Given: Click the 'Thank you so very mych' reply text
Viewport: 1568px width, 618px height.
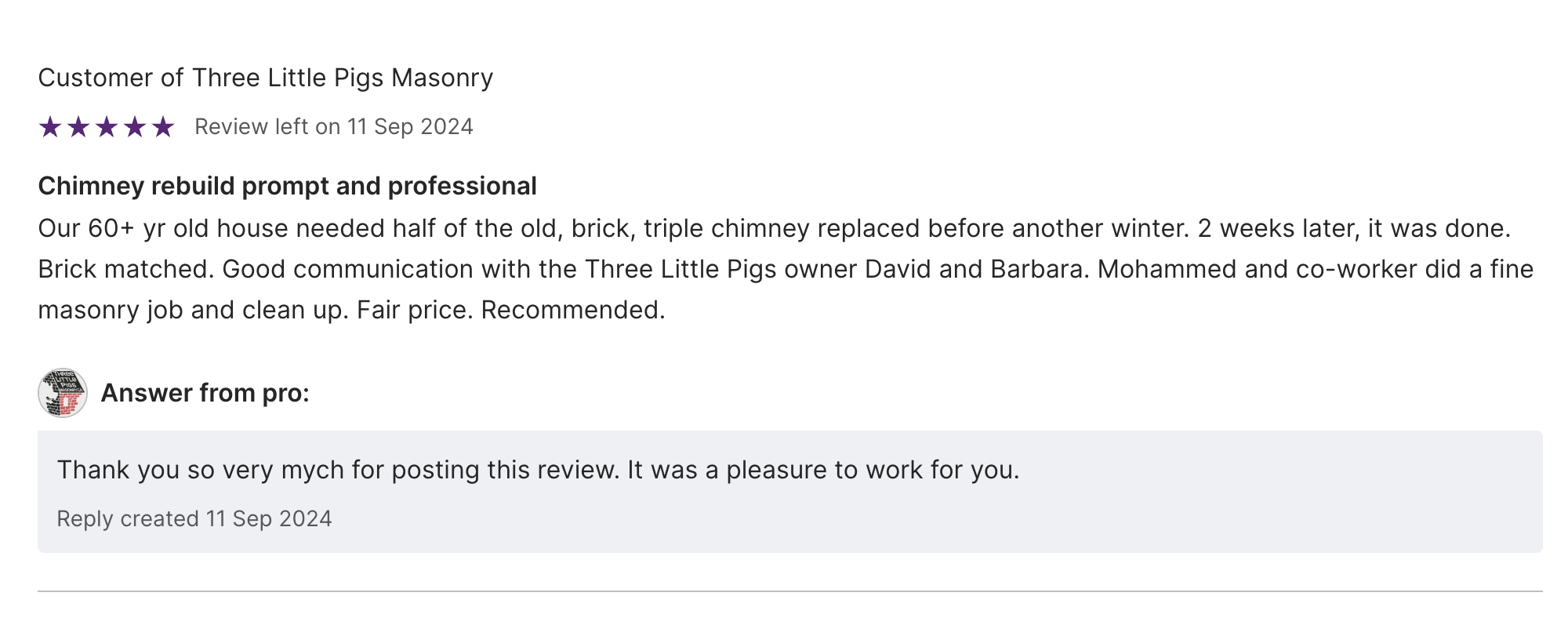Looking at the screenshot, I should 538,470.
